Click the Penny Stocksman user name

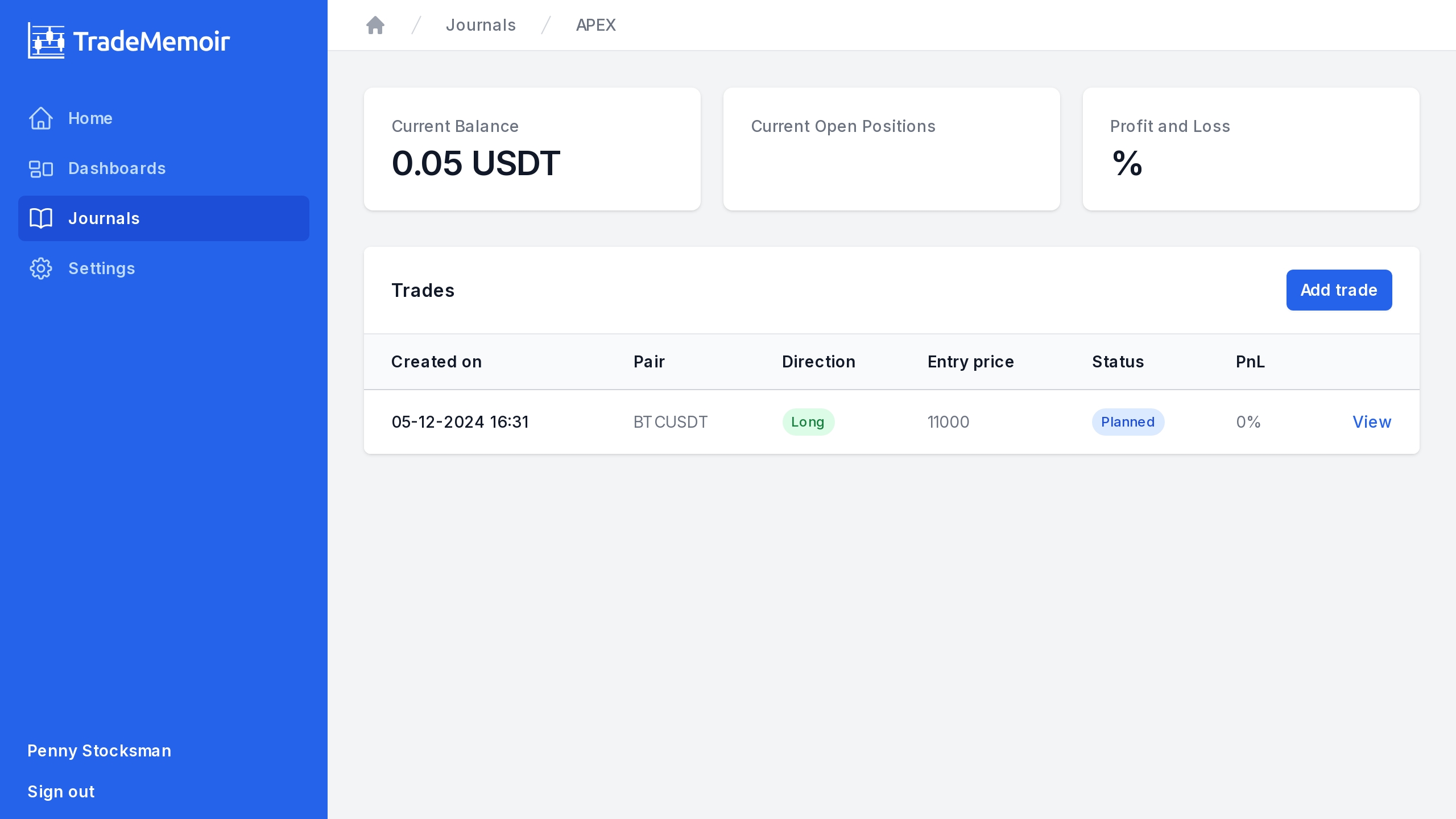click(x=100, y=751)
